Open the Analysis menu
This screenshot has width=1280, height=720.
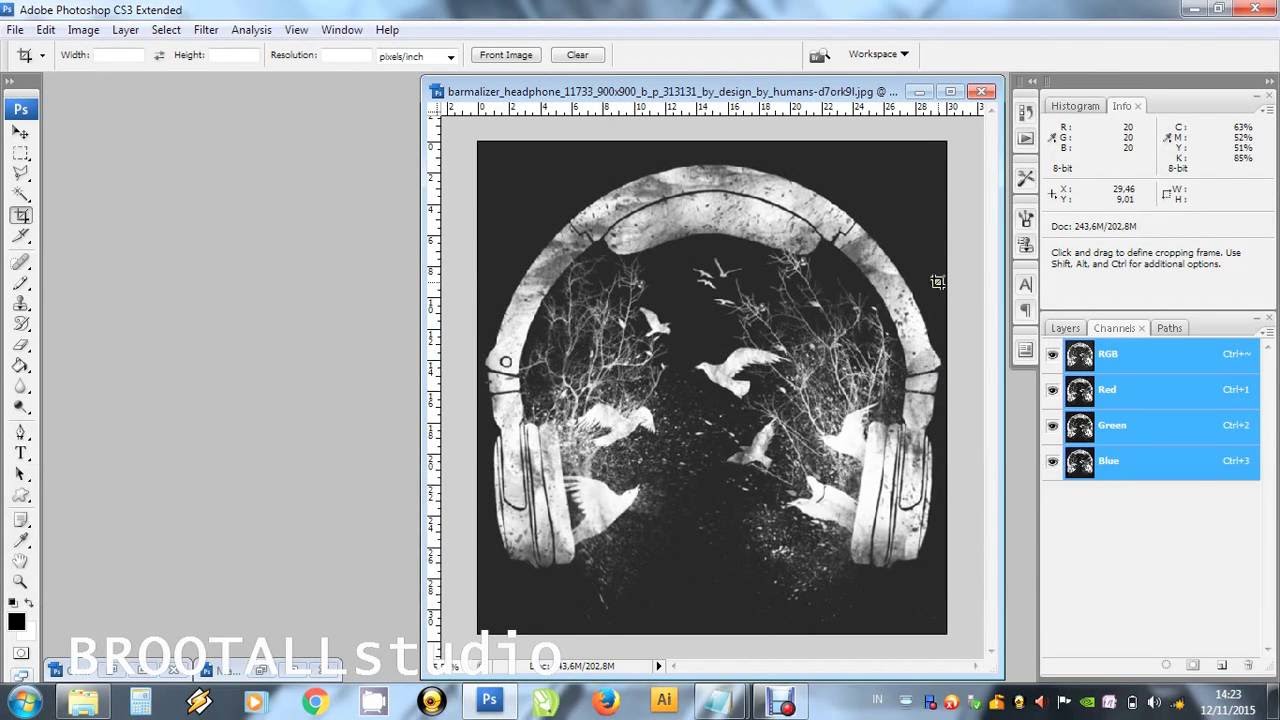(252, 30)
